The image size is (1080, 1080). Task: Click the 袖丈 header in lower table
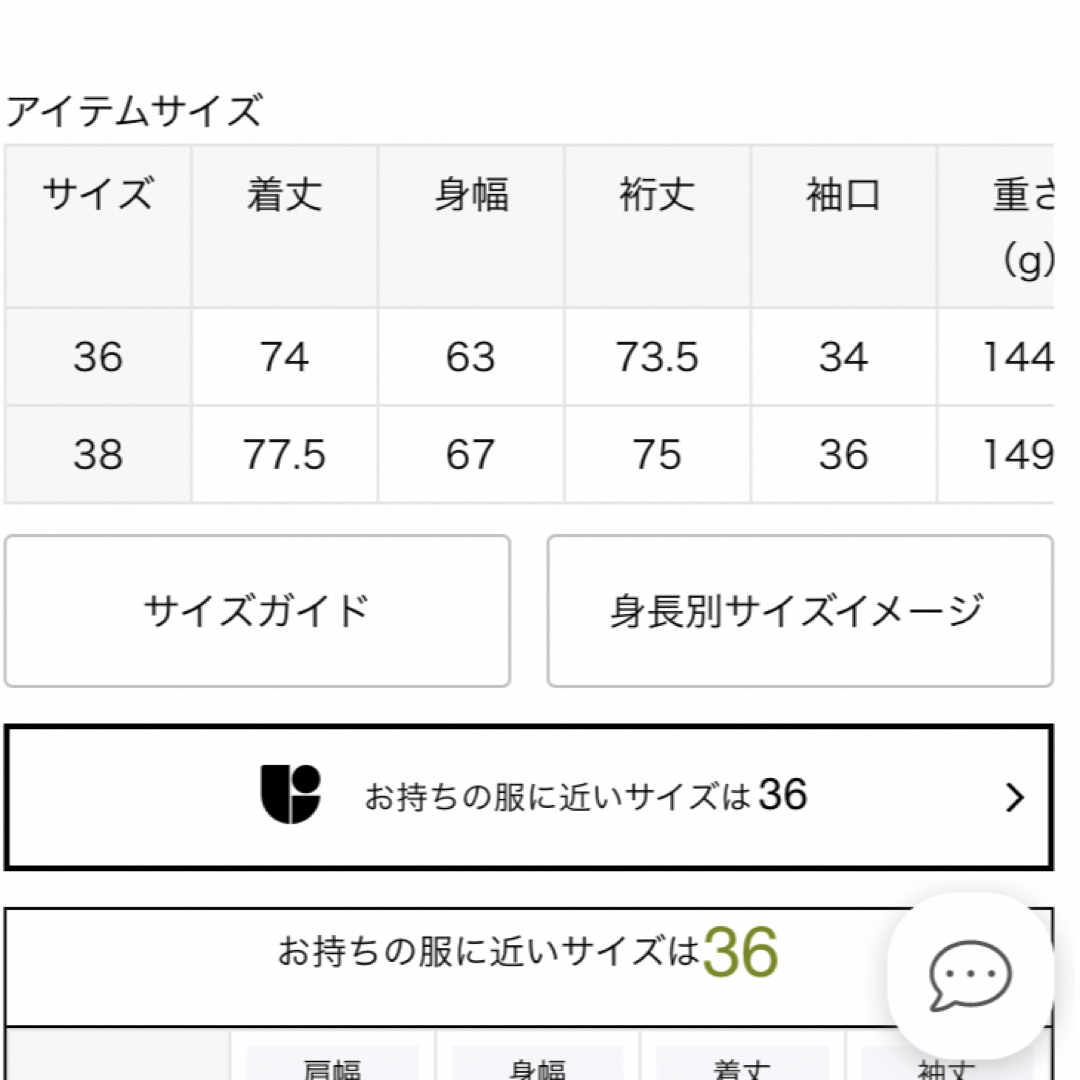(x=947, y=1070)
